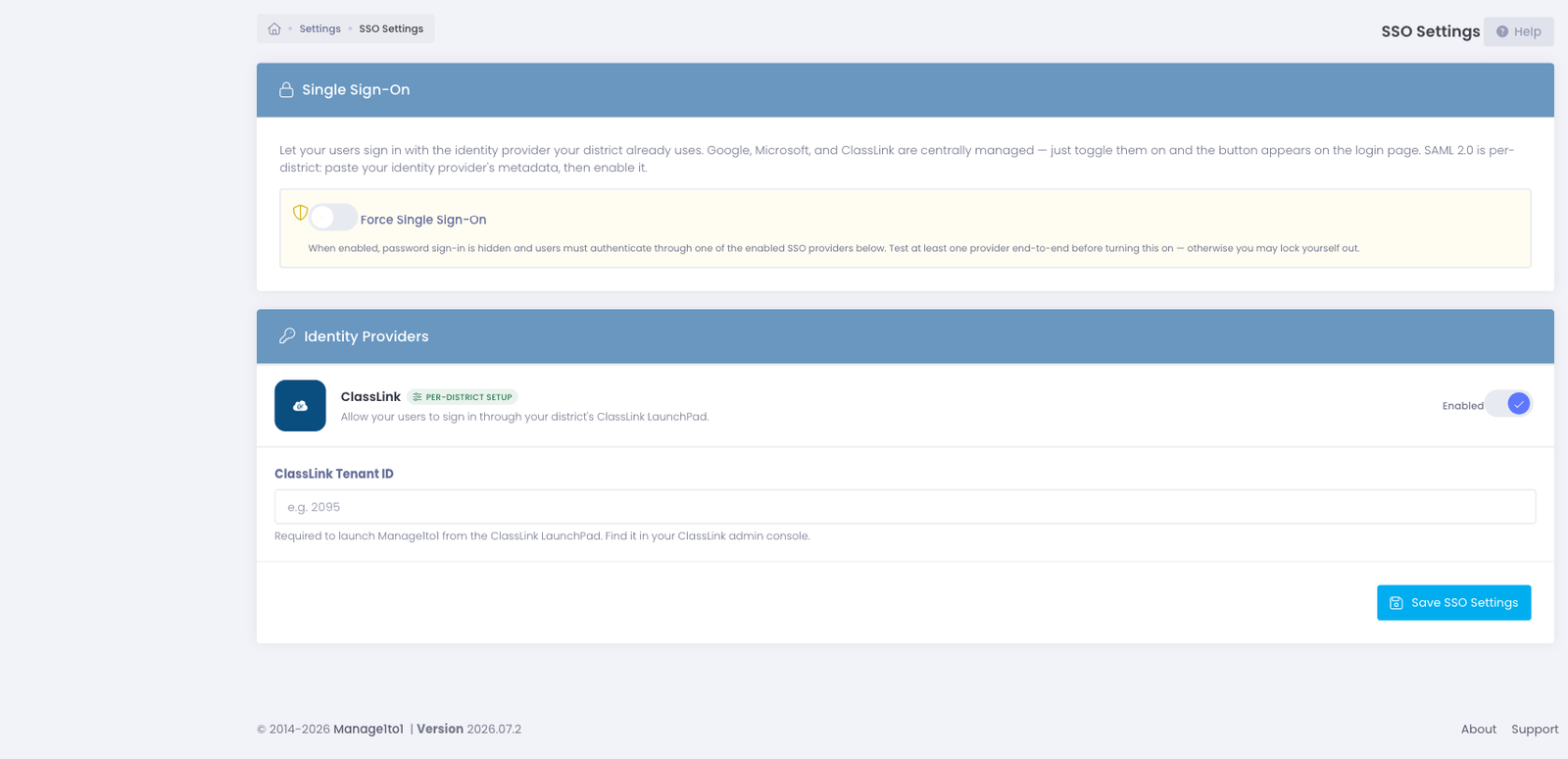Focus the ClassLink Tenant ID field
Image resolution: width=1568 pixels, height=759 pixels.
tap(905, 507)
